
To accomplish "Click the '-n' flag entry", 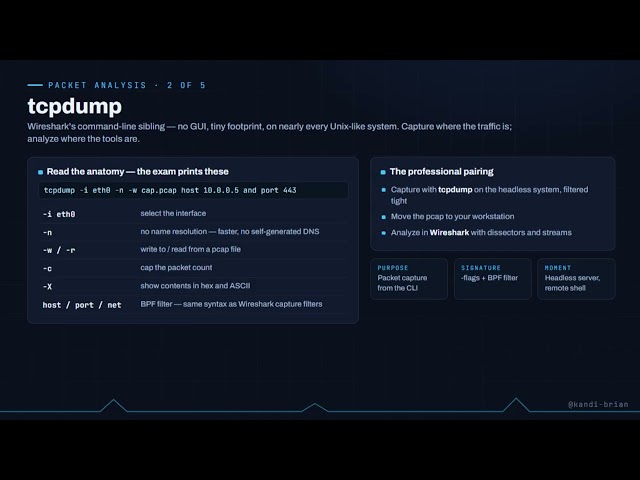I will point(47,232).
